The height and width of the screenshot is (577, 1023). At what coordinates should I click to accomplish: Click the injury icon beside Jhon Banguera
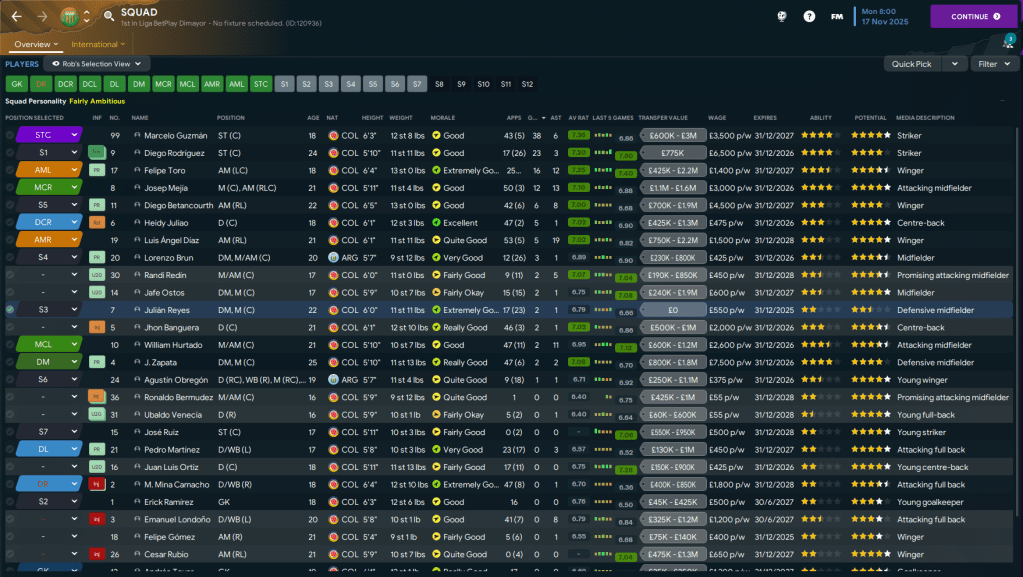[x=97, y=327]
